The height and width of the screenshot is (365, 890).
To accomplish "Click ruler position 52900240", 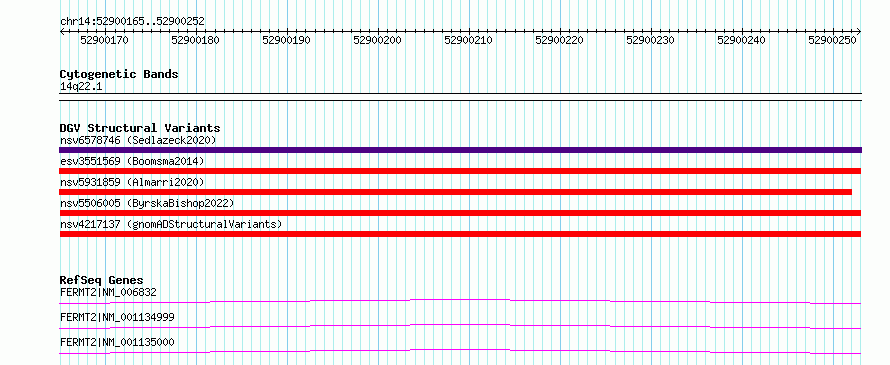I will 742,40.
